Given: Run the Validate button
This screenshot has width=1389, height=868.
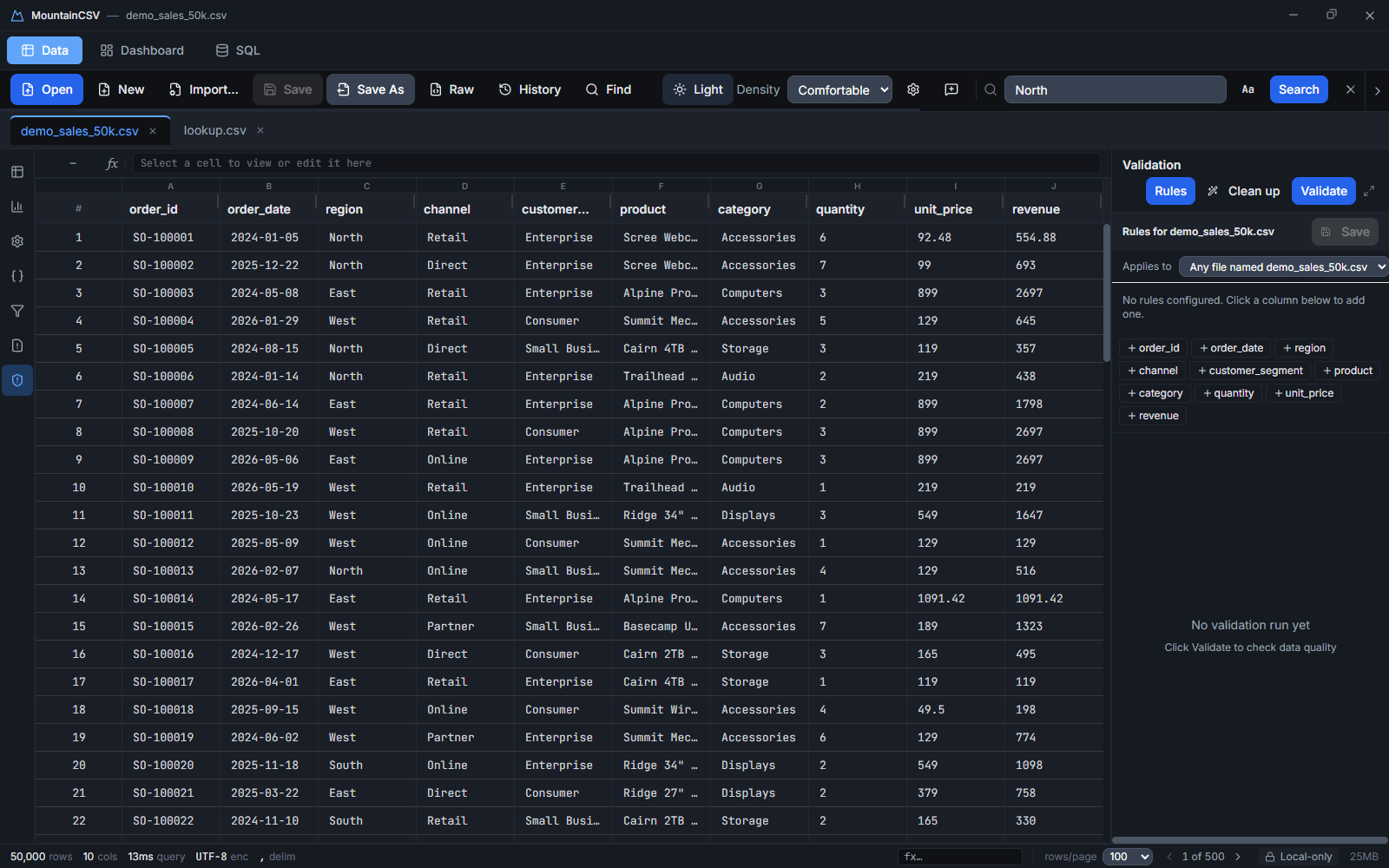Looking at the screenshot, I should pyautogui.click(x=1324, y=191).
